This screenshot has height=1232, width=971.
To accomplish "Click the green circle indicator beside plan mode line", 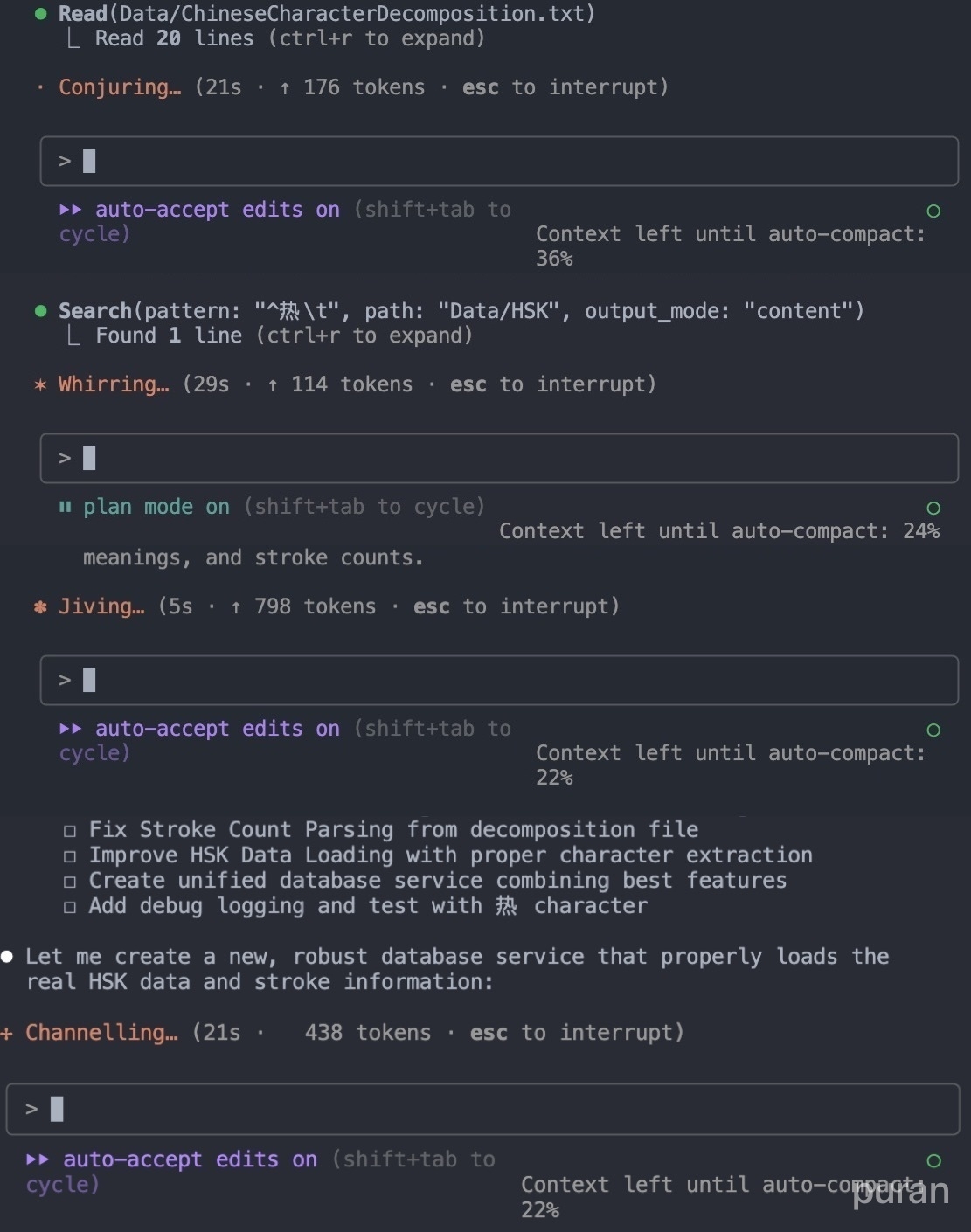I will (x=933, y=508).
